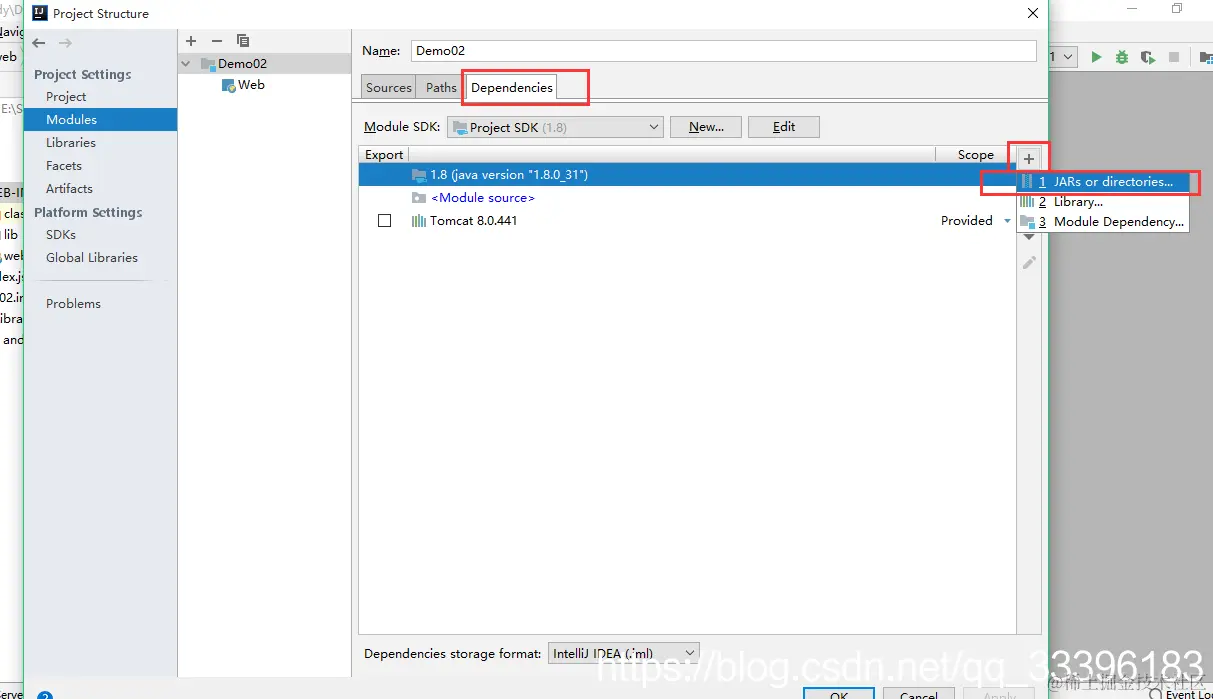Go forward with the right arrow icon
Viewport: 1213px width, 699px height.
65,43
